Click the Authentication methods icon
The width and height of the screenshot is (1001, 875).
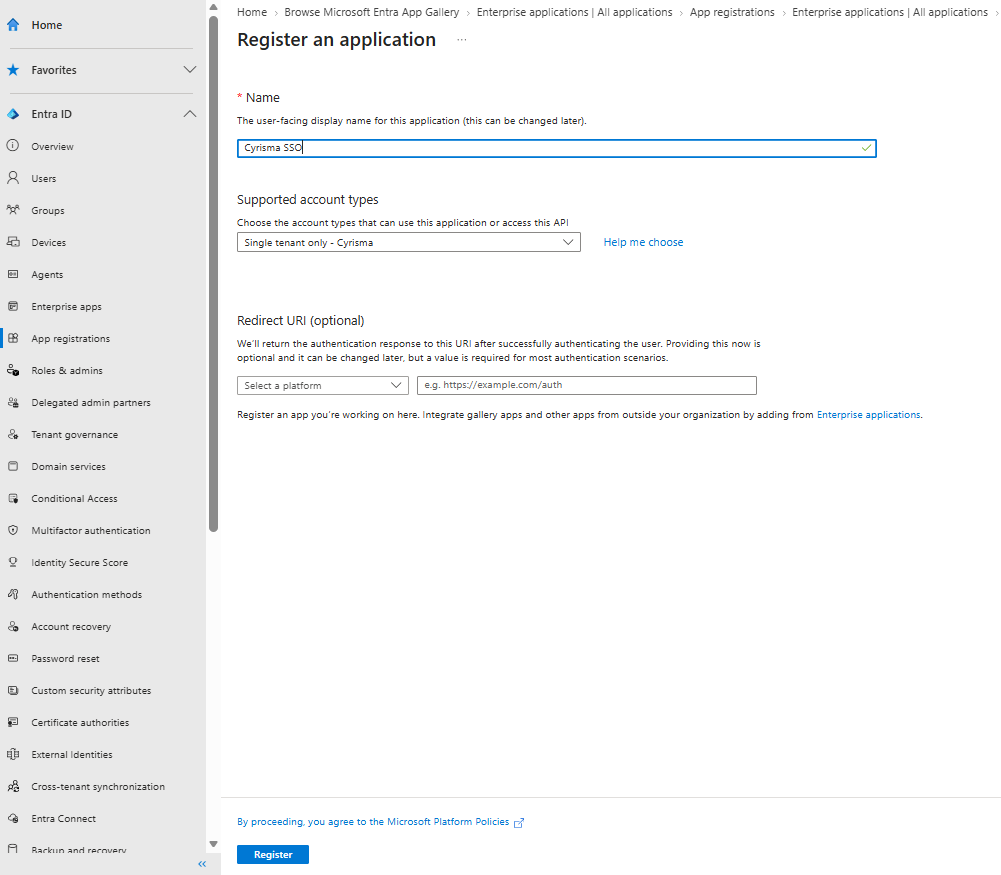tap(13, 594)
